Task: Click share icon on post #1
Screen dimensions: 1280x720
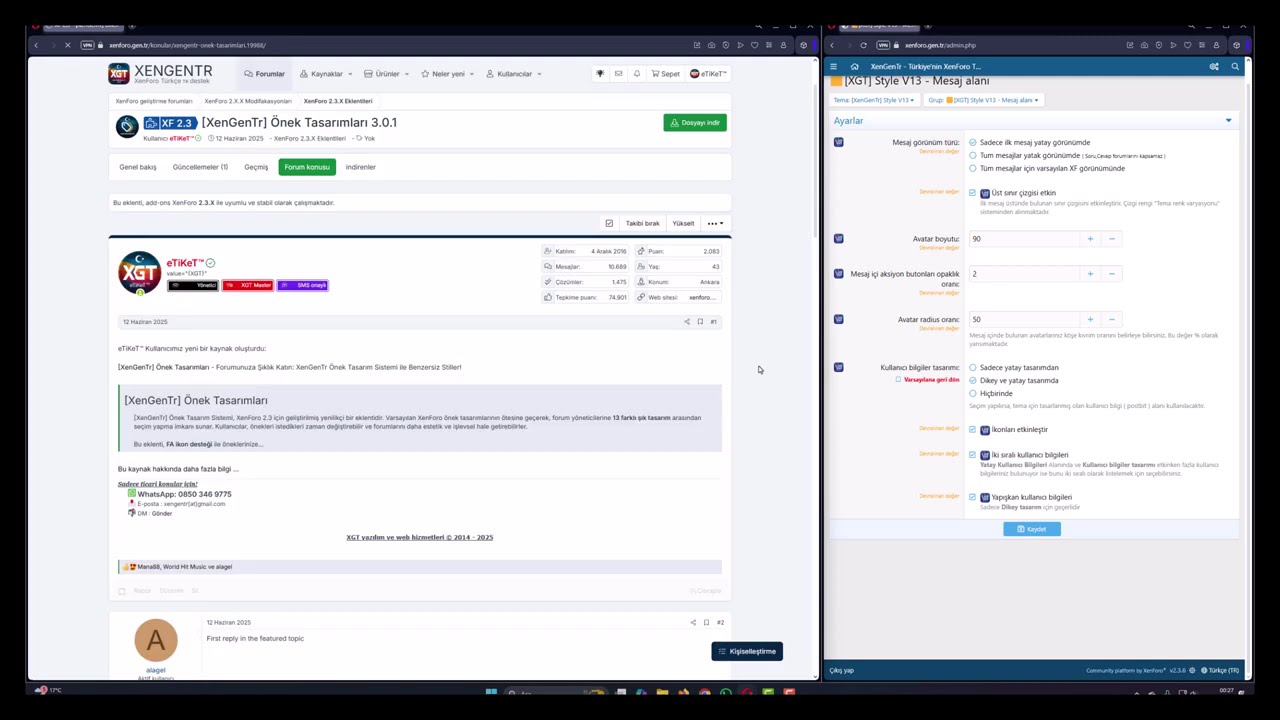Action: [687, 321]
